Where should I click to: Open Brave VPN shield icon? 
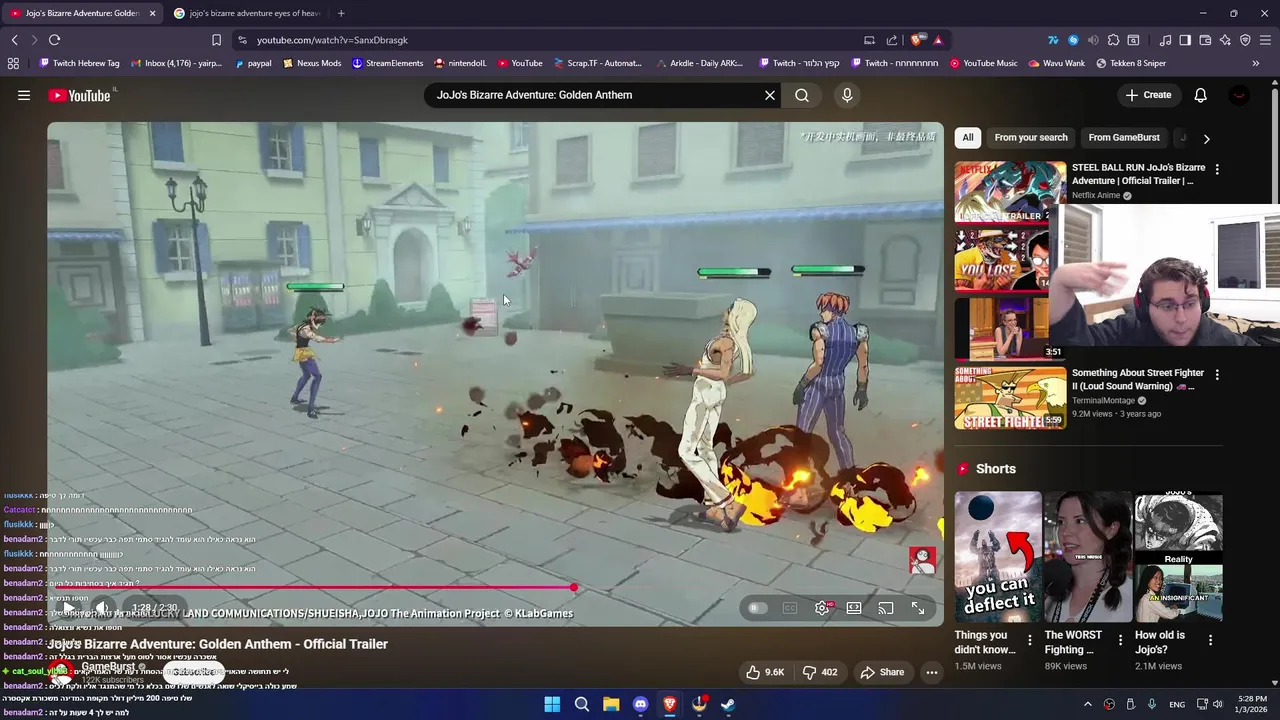[1245, 40]
